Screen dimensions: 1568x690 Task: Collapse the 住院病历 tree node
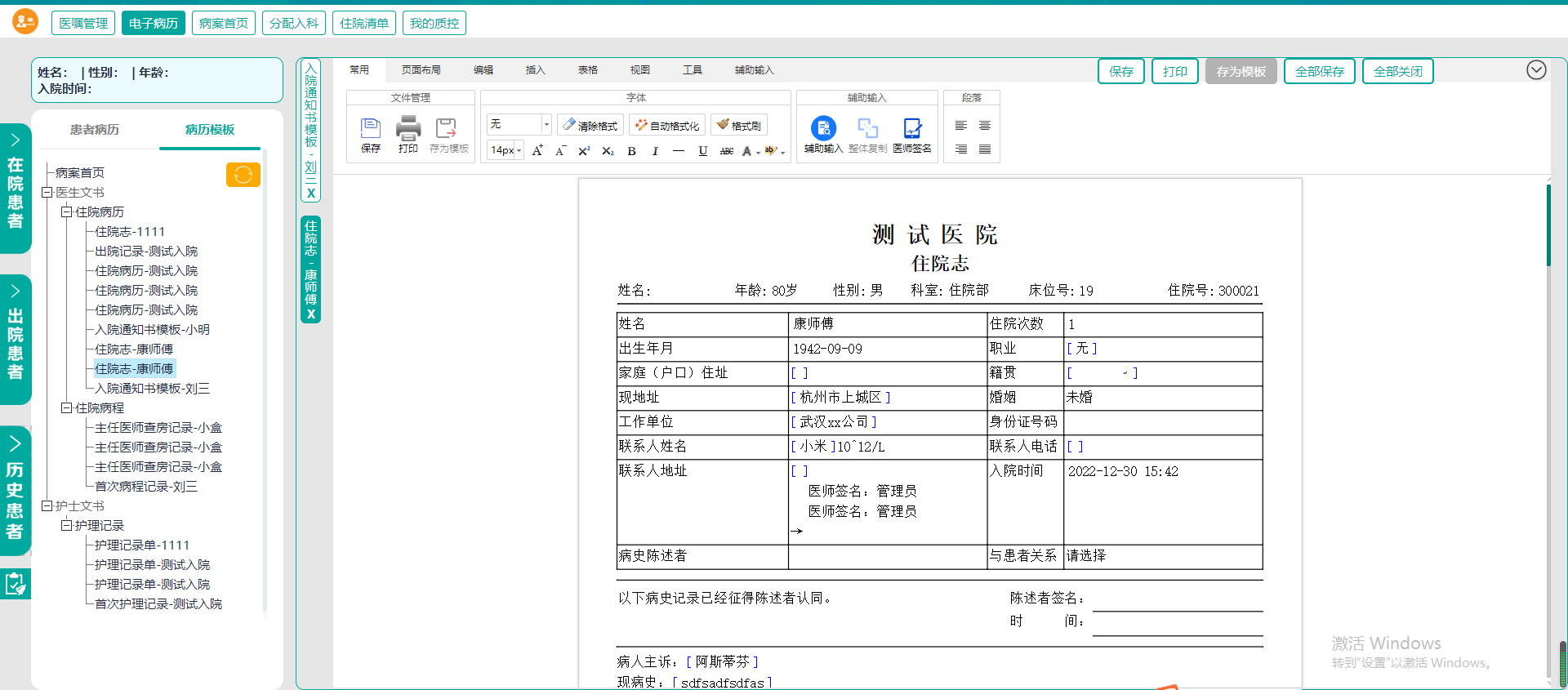click(x=67, y=212)
